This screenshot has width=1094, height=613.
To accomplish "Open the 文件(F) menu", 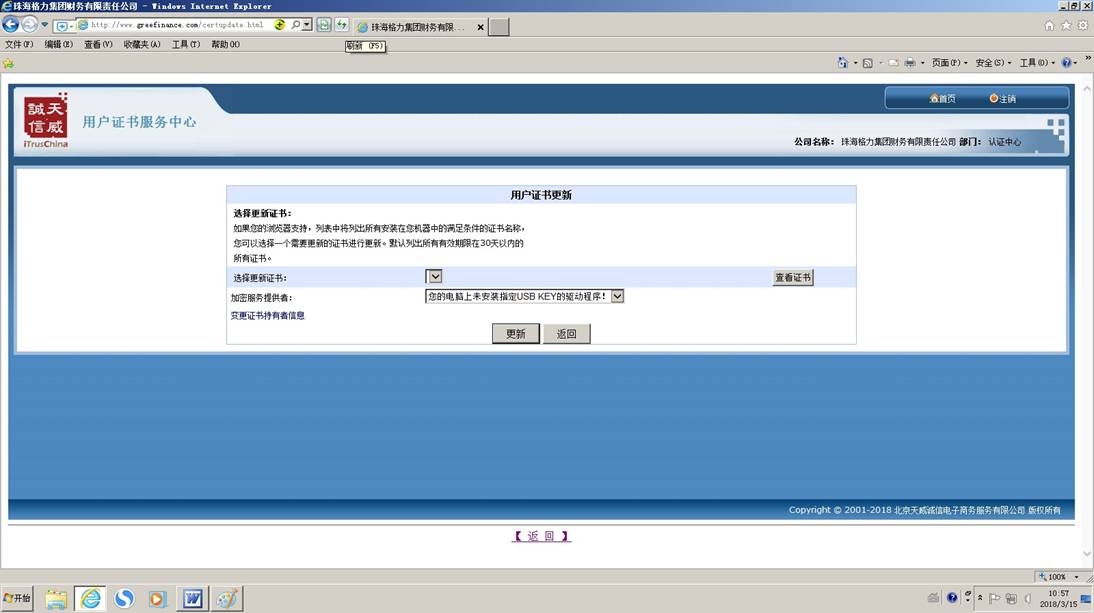I will point(19,44).
